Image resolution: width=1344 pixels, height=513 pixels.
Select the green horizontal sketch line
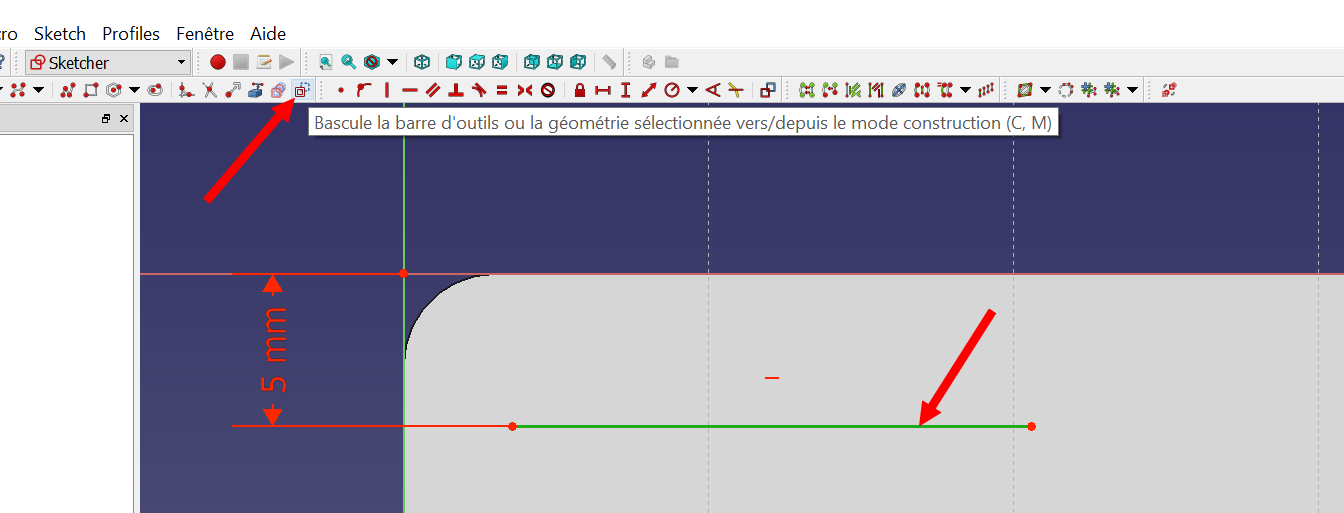click(x=771, y=426)
